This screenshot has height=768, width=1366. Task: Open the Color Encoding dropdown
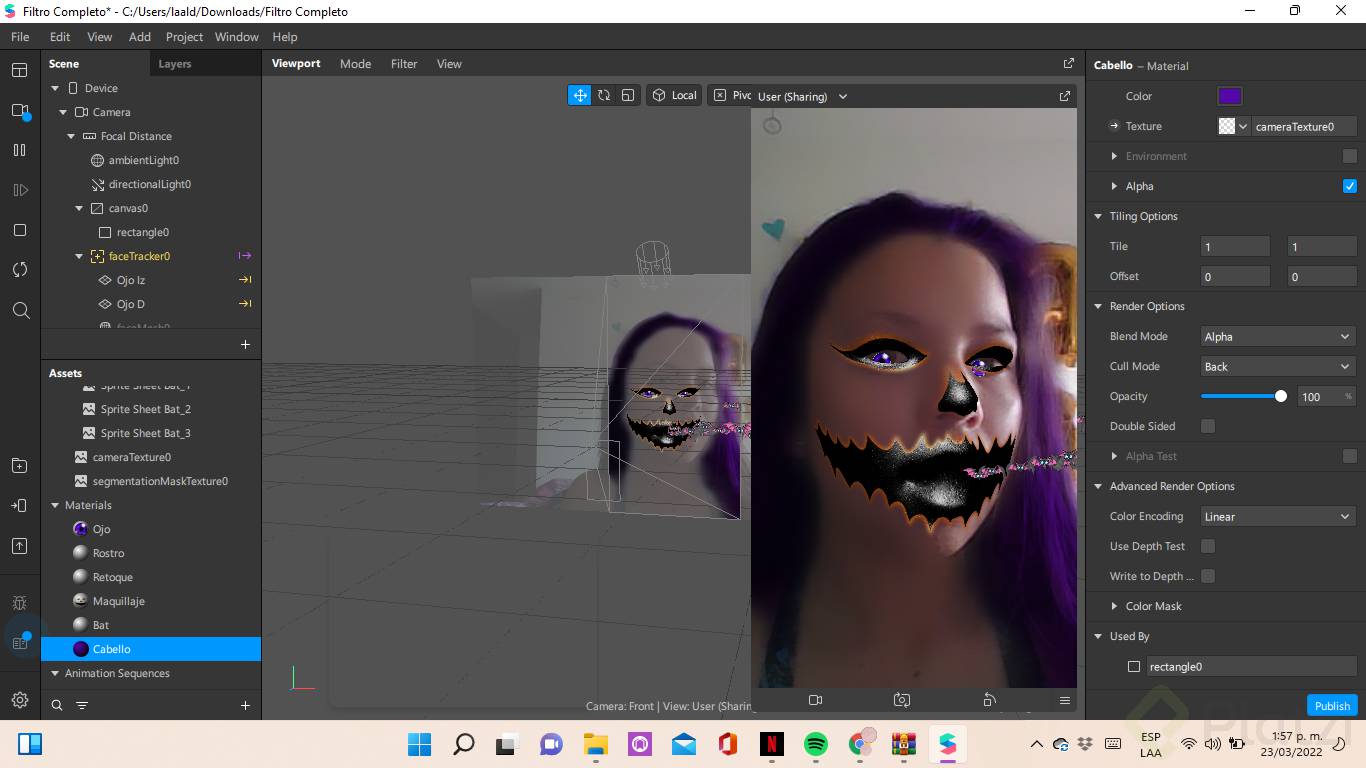pos(1278,516)
